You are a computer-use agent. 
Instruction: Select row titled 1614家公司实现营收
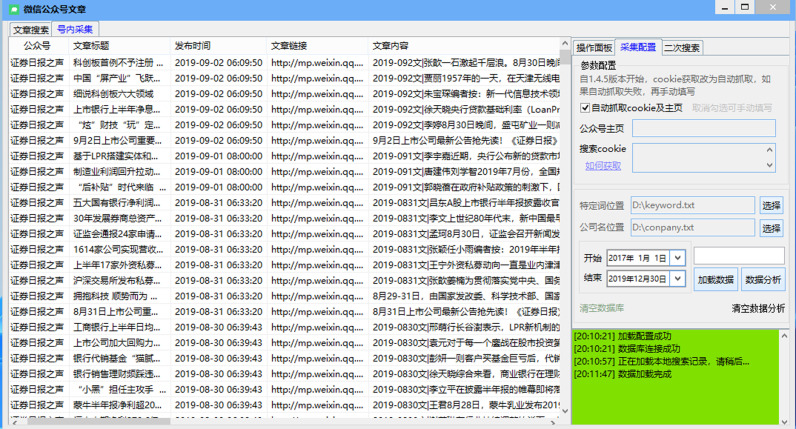coord(284,249)
